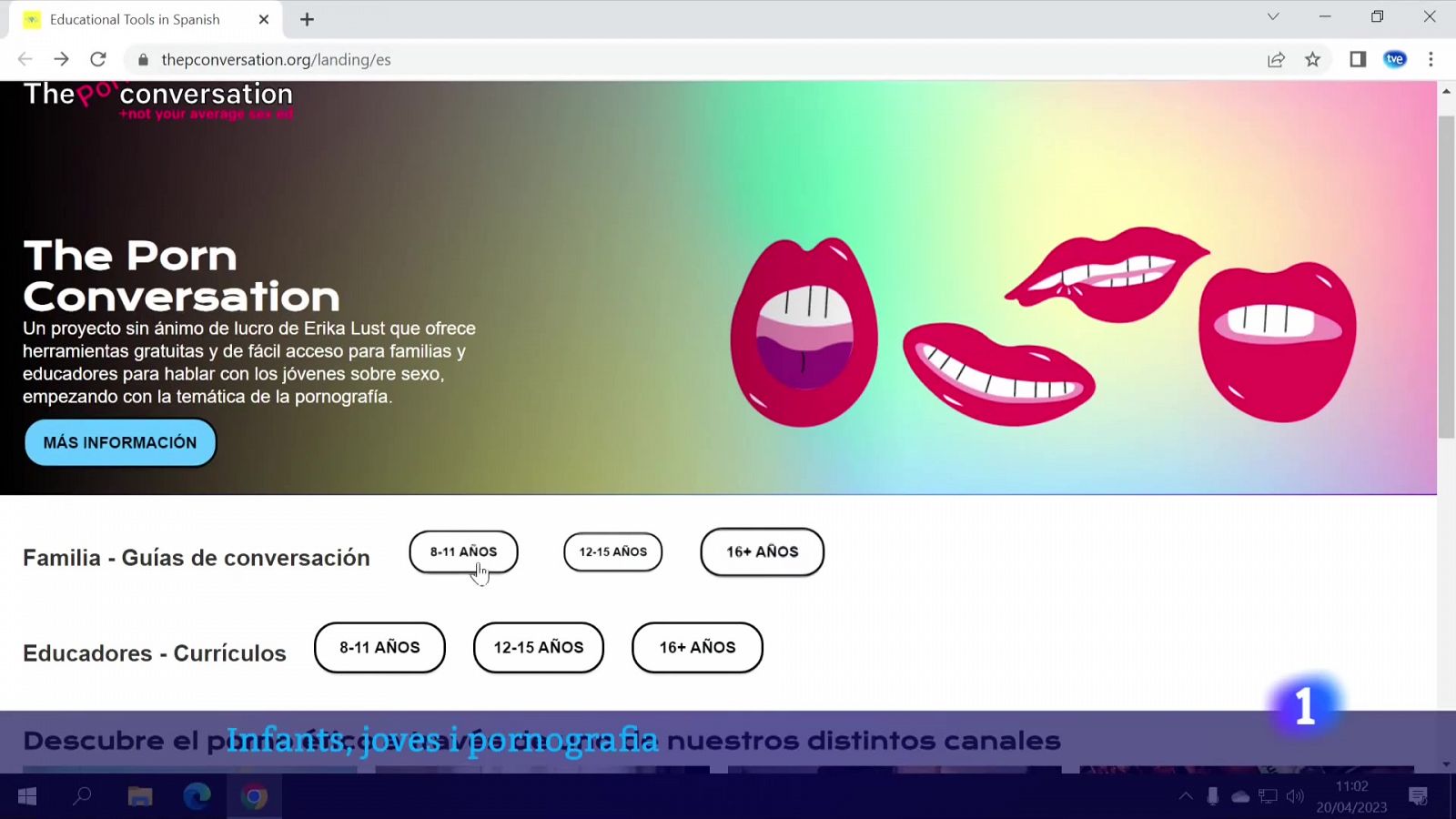Open the Chrome three-dot menu
The width and height of the screenshot is (1456, 819).
[x=1431, y=59]
